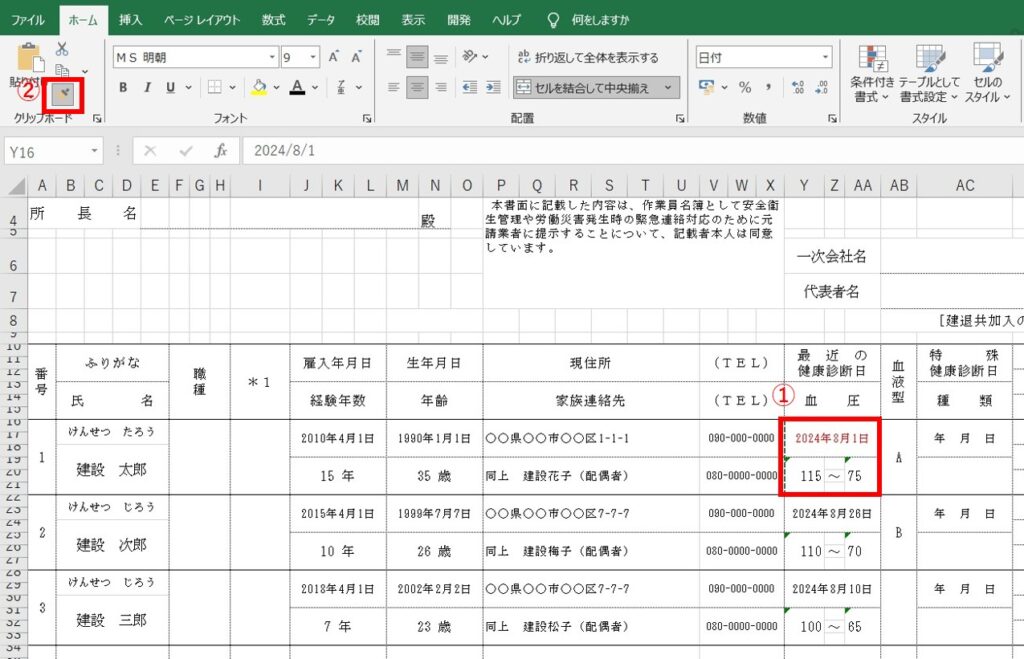Align text to bottom of cell

[x=441, y=57]
